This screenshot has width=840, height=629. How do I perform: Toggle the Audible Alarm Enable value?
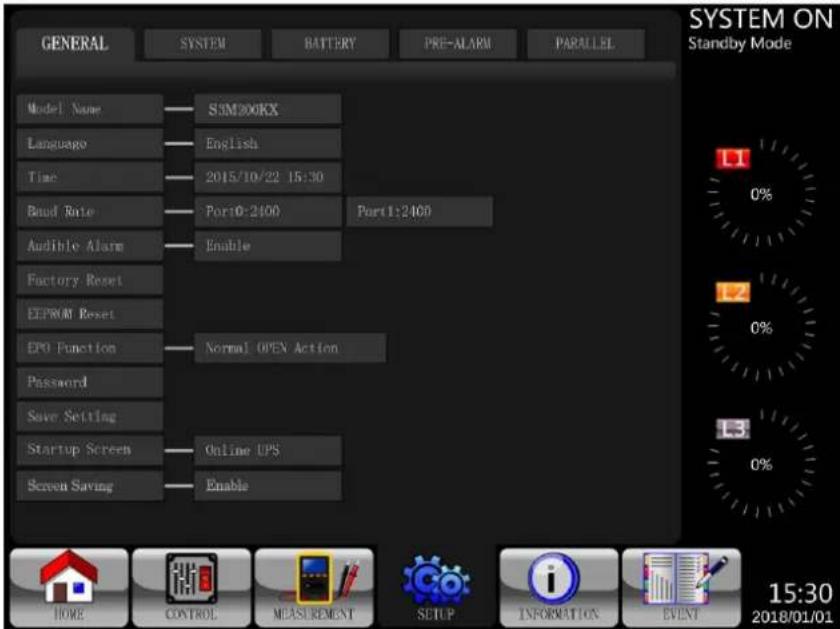268,245
